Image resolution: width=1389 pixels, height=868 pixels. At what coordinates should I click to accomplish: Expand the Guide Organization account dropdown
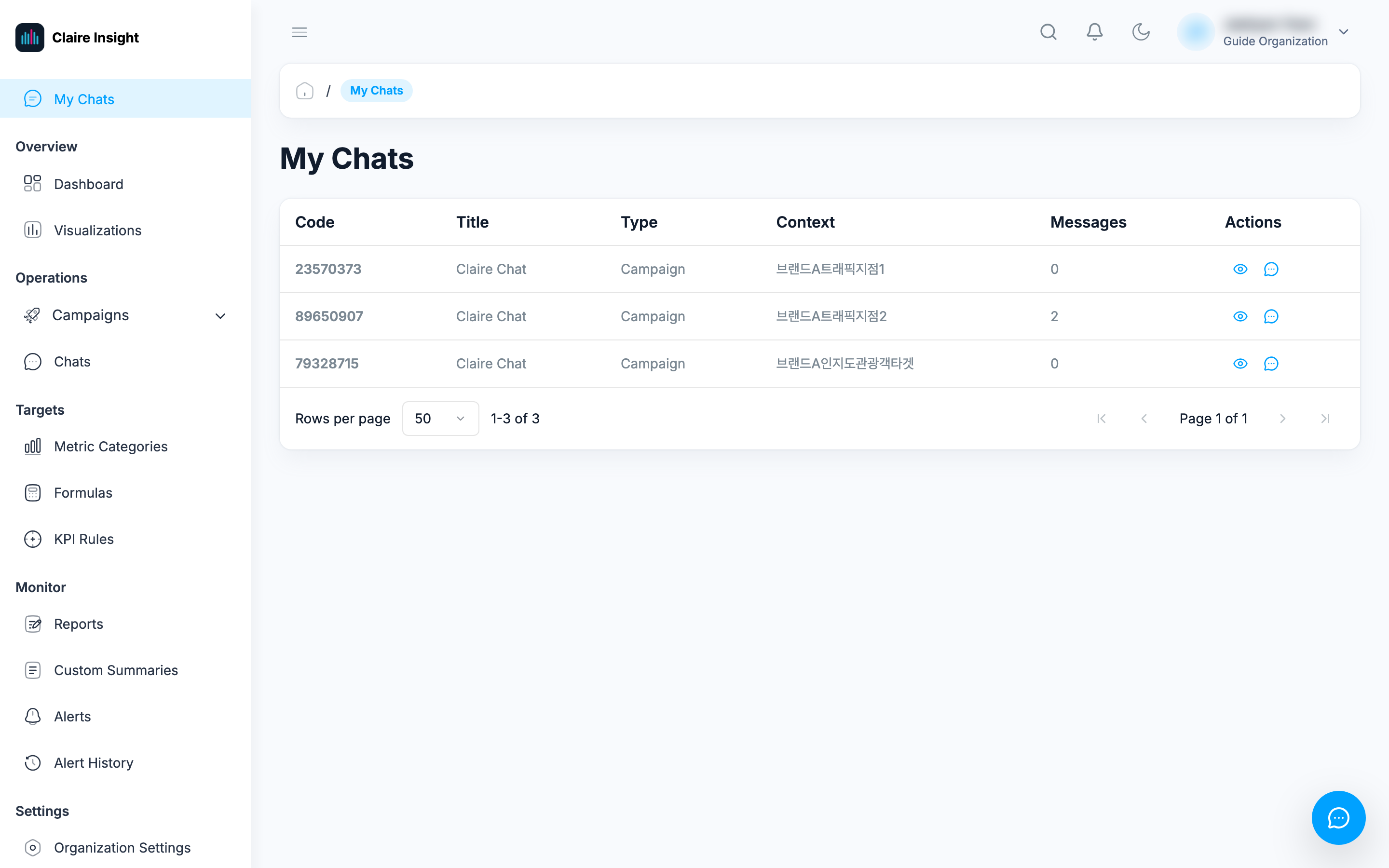pos(1344,31)
